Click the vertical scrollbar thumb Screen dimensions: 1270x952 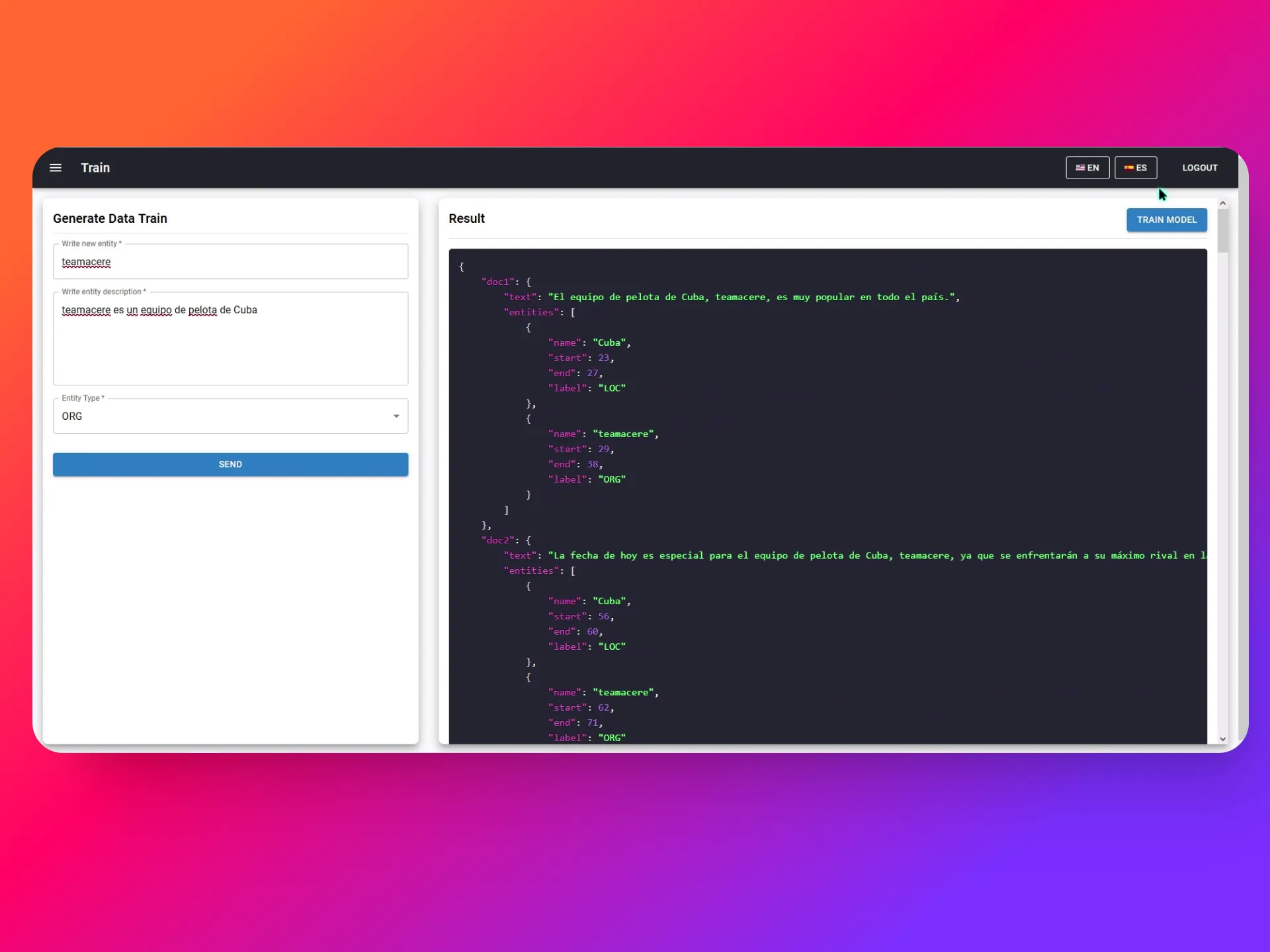click(1222, 231)
